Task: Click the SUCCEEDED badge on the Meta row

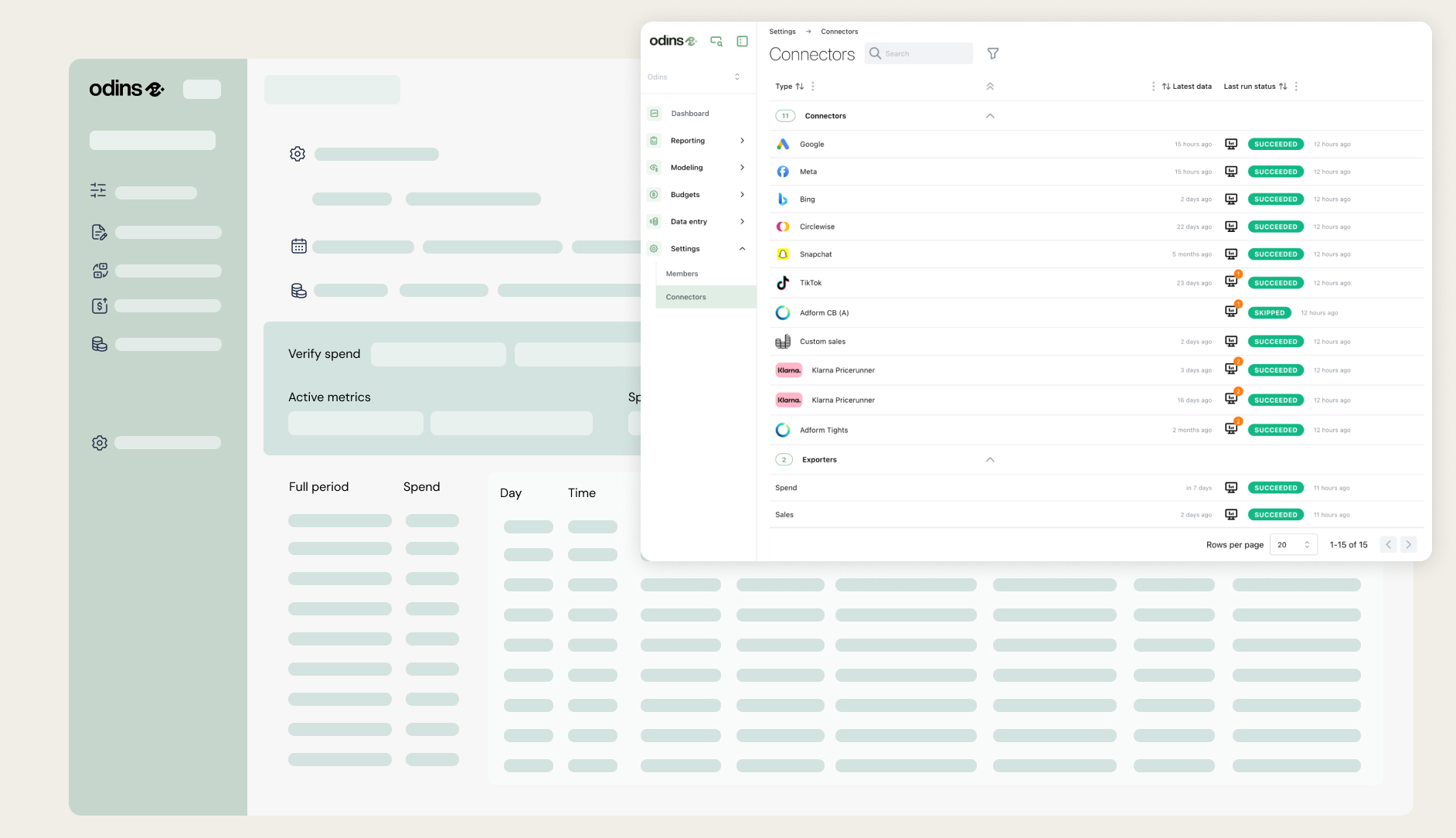Action: [1275, 171]
